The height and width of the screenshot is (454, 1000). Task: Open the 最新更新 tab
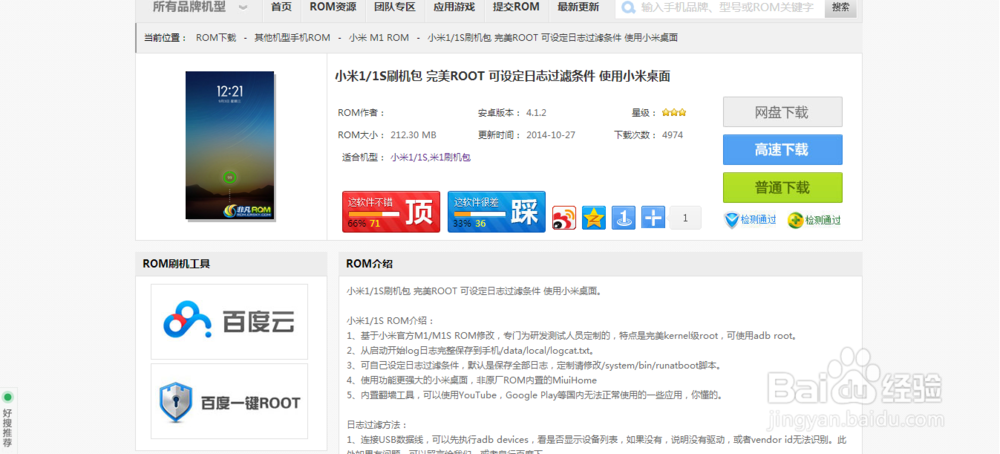coord(578,8)
